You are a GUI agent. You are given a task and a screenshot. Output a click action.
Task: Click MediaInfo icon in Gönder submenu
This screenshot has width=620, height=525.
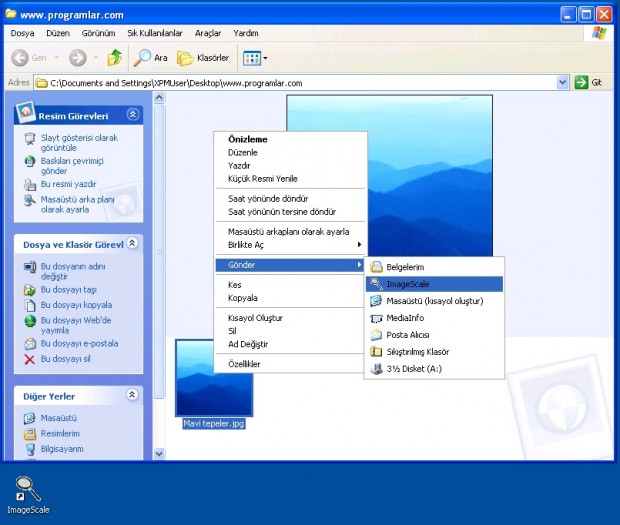point(376,318)
